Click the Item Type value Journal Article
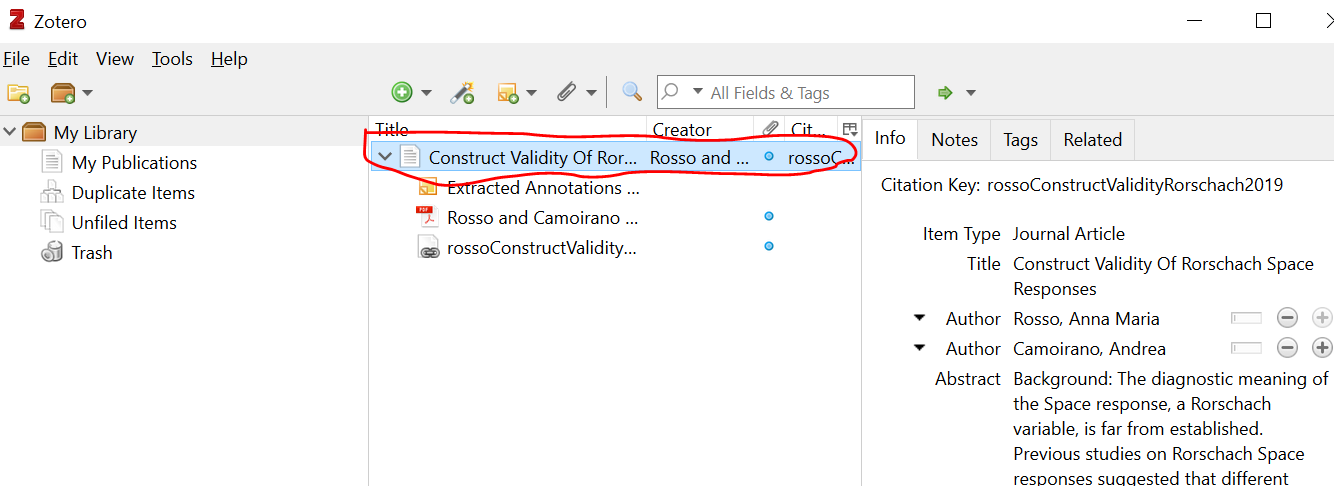This screenshot has height=486, width=1334. (1069, 234)
